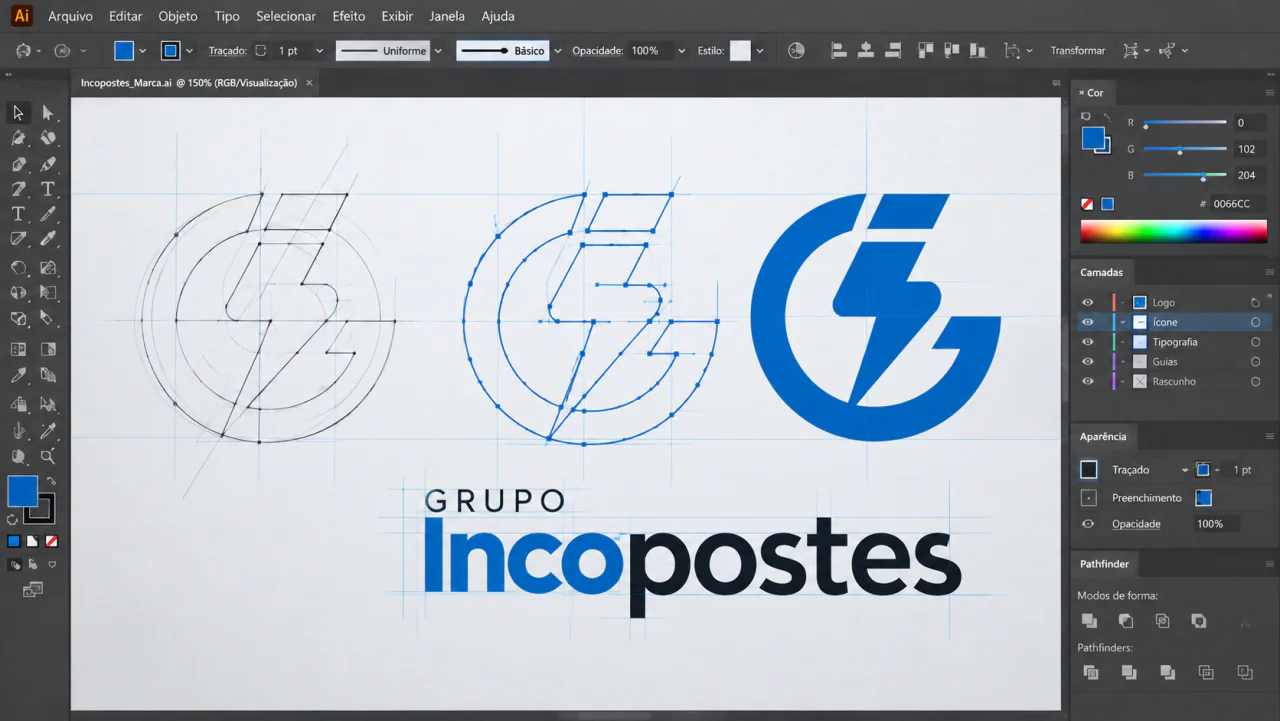Open the fill color dropdown arrow

click(x=143, y=51)
